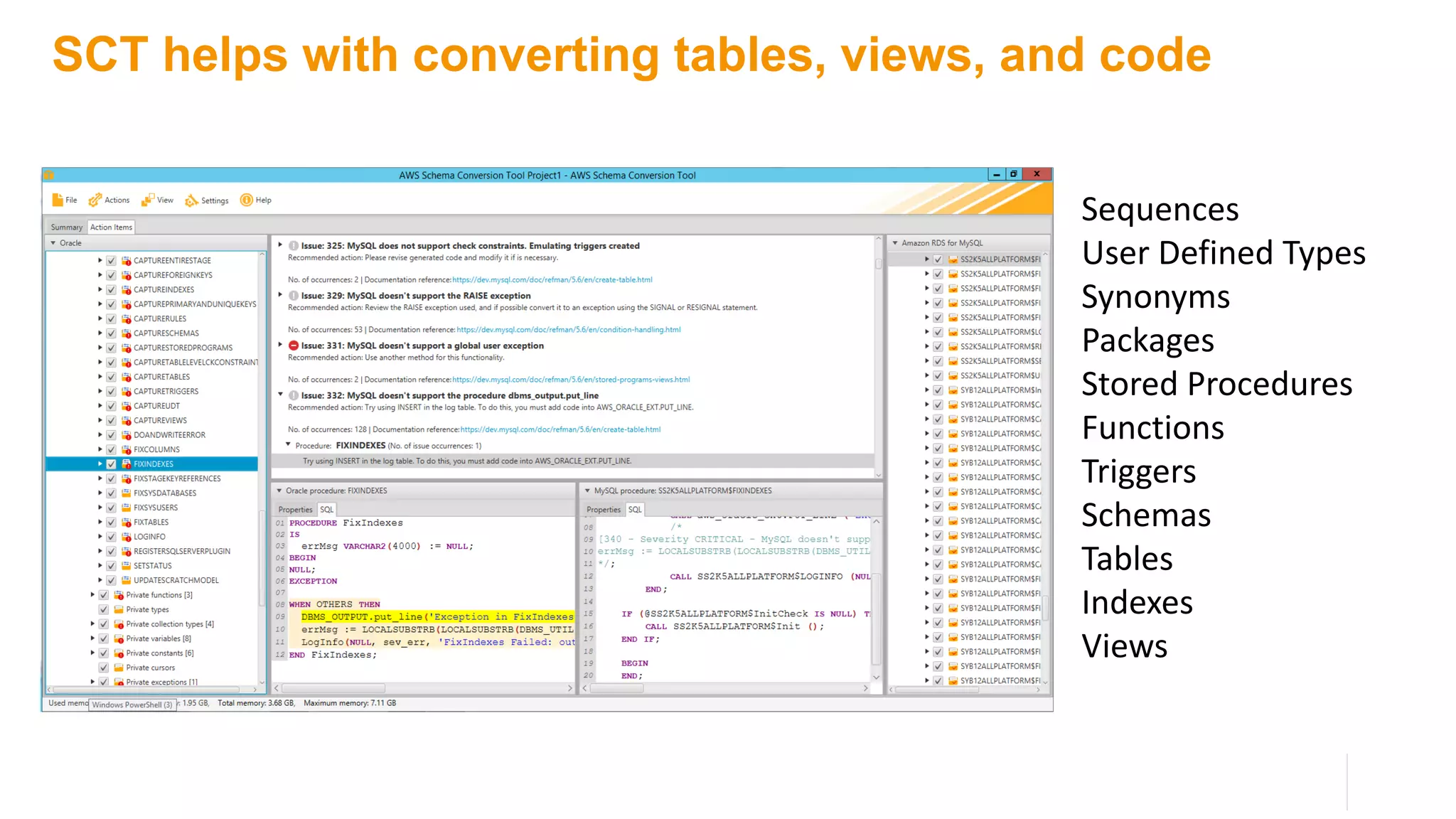Uncheck the CAPTUREVIEWS checkbox
The image size is (1456, 819).
tap(112, 421)
